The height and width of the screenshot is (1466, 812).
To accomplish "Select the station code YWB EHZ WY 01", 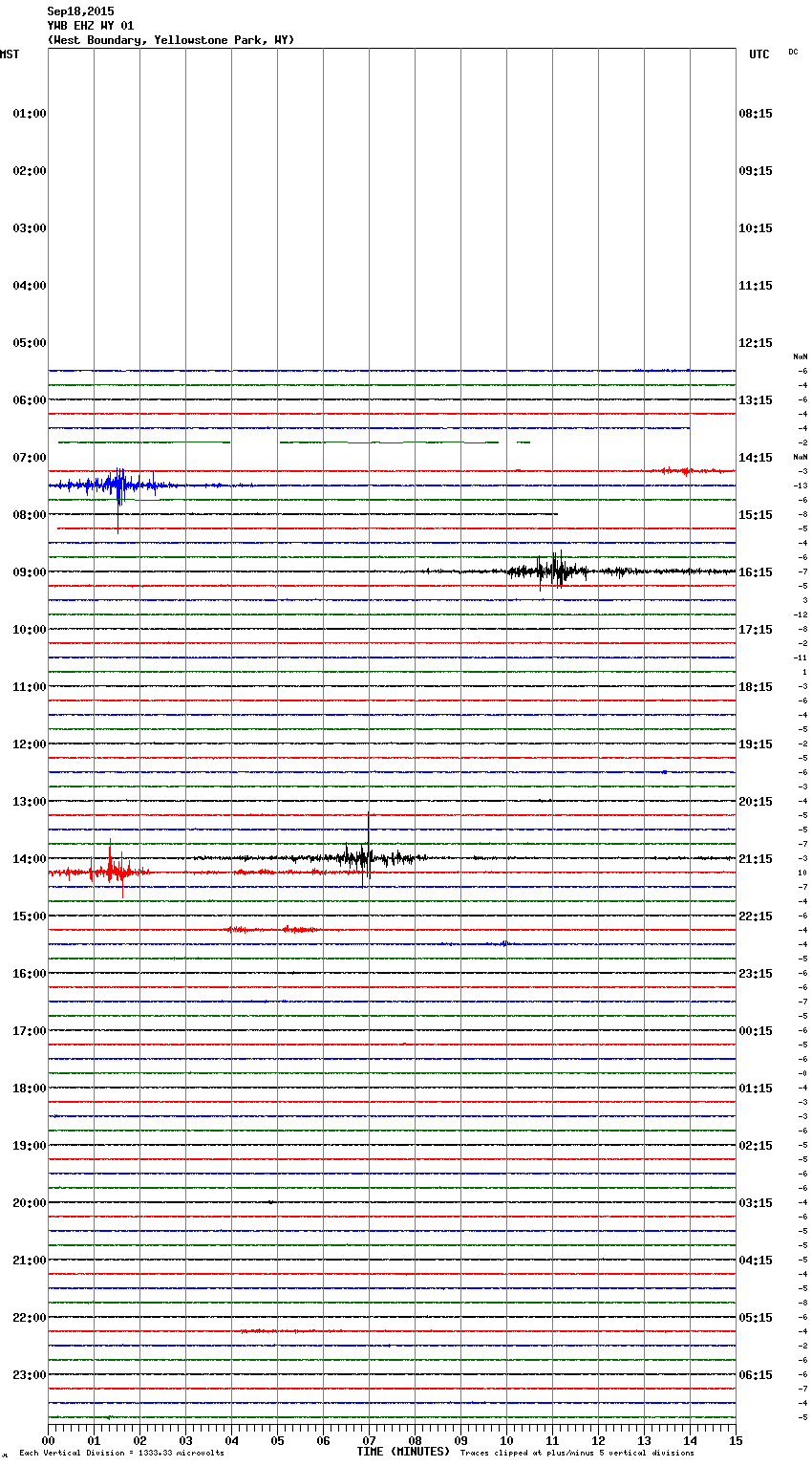I will point(91,26).
